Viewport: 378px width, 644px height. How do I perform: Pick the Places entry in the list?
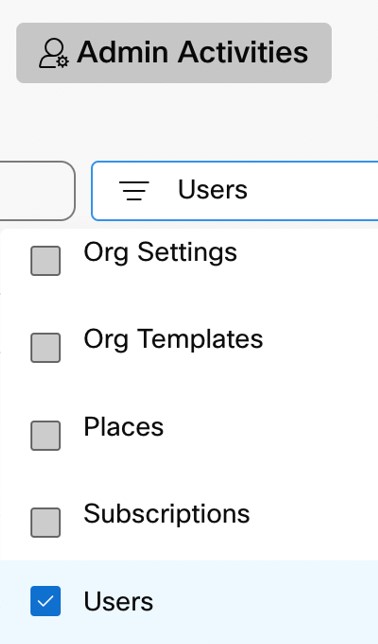[124, 427]
